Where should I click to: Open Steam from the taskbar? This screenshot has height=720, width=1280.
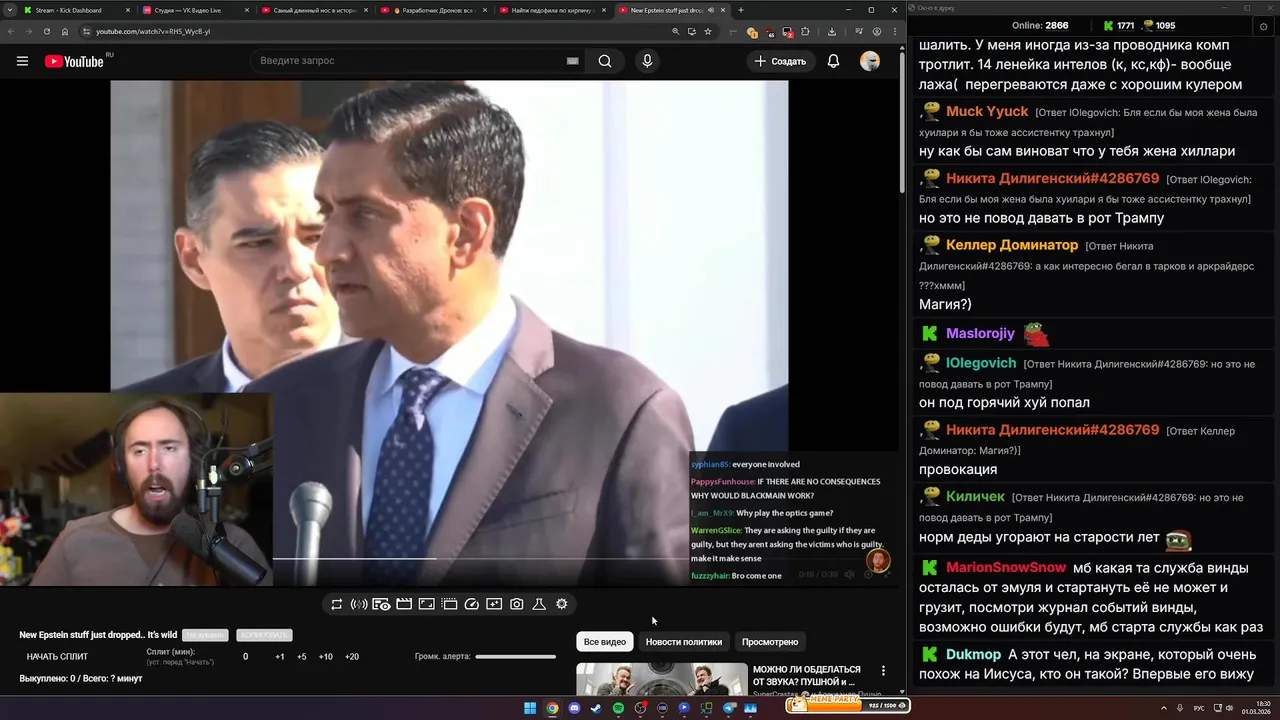click(596, 708)
